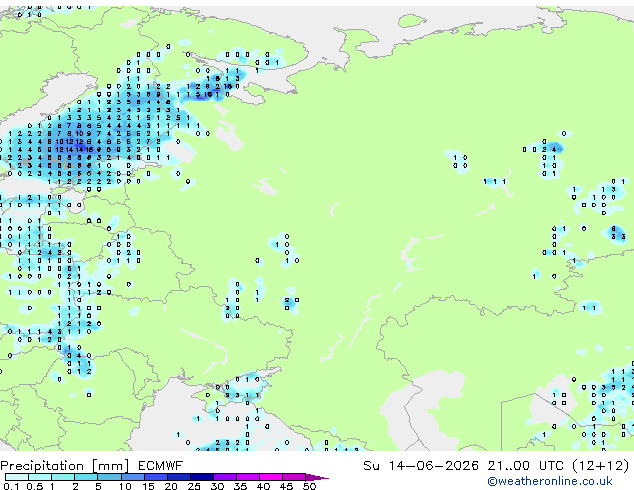The height and width of the screenshot is (490, 634).
Task: Open the weatheronline.co.uk copyright link
Action: pyautogui.click(x=550, y=481)
